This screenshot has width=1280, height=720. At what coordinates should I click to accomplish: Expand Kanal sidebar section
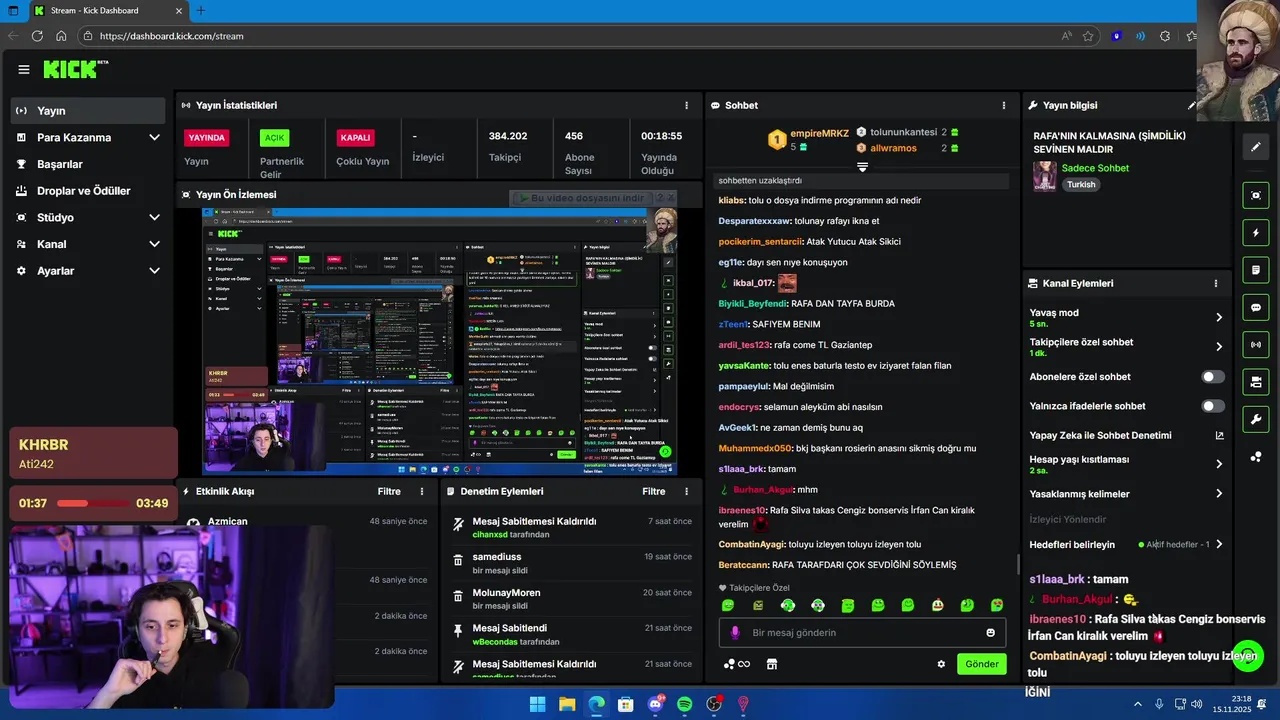pos(154,244)
